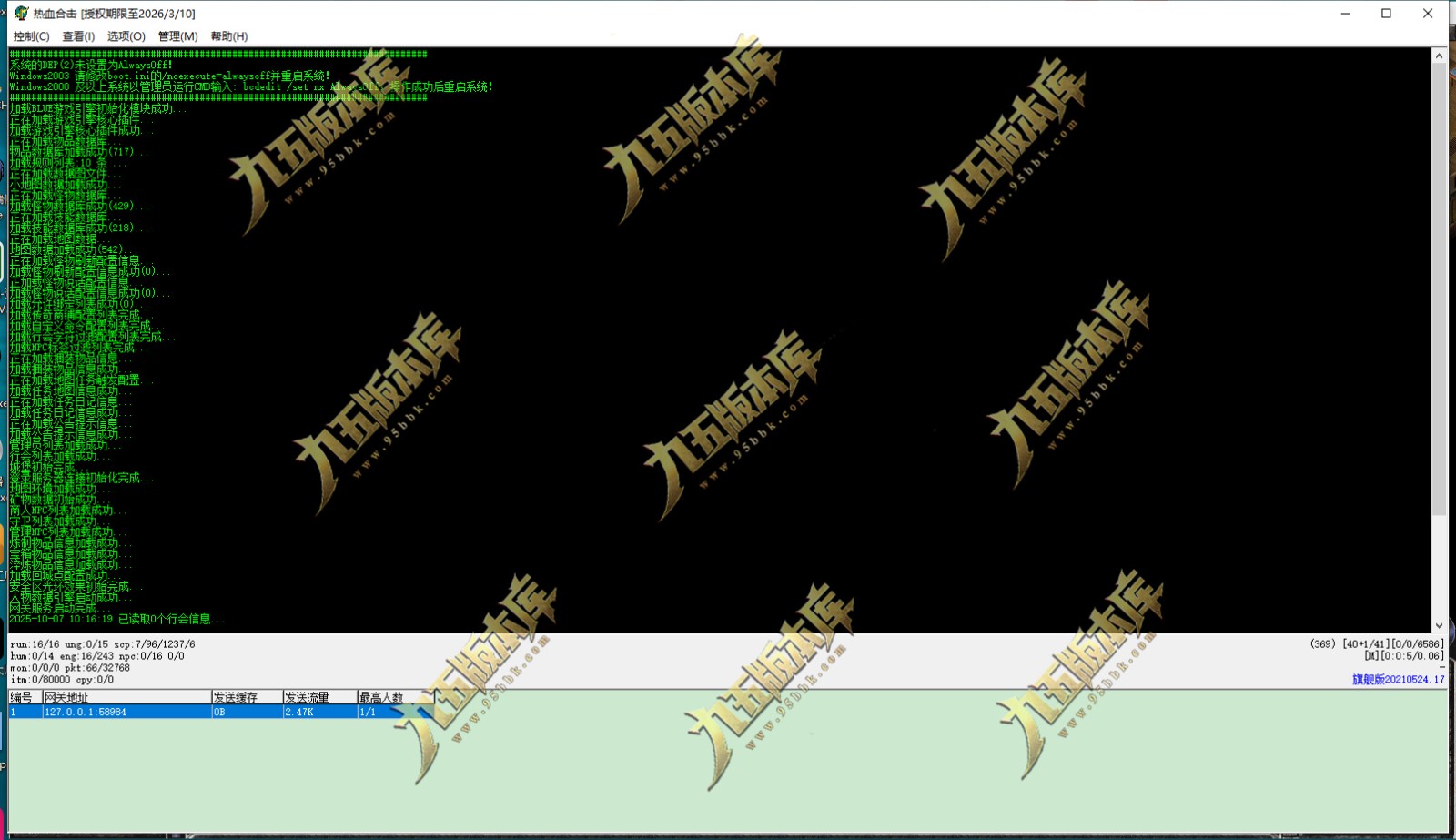This screenshot has height=840, width=1456.
Task: Click the Windows2003 boot.ini log line
Action: click(170, 76)
